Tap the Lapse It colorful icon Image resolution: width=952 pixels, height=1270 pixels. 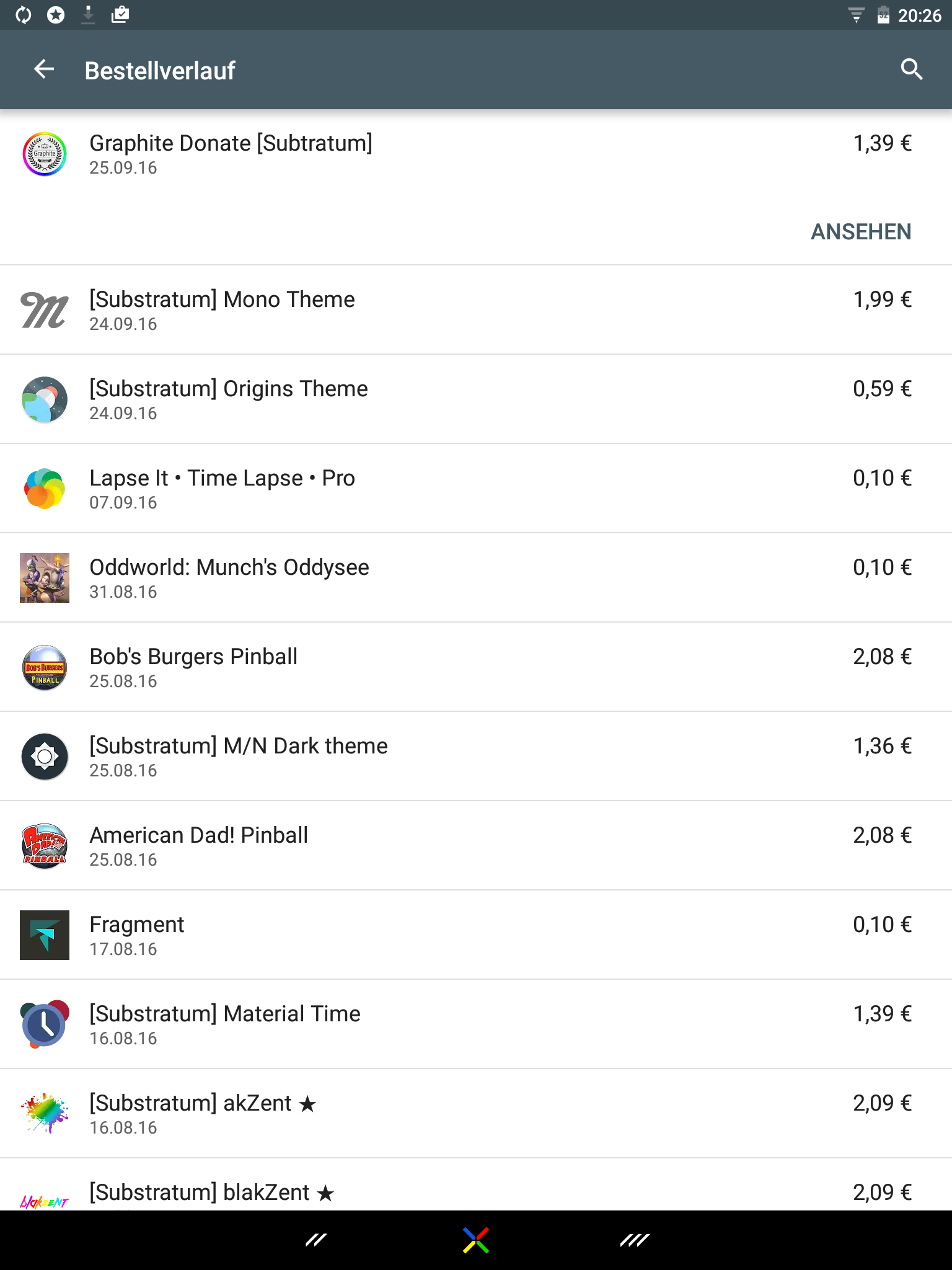pyautogui.click(x=45, y=489)
